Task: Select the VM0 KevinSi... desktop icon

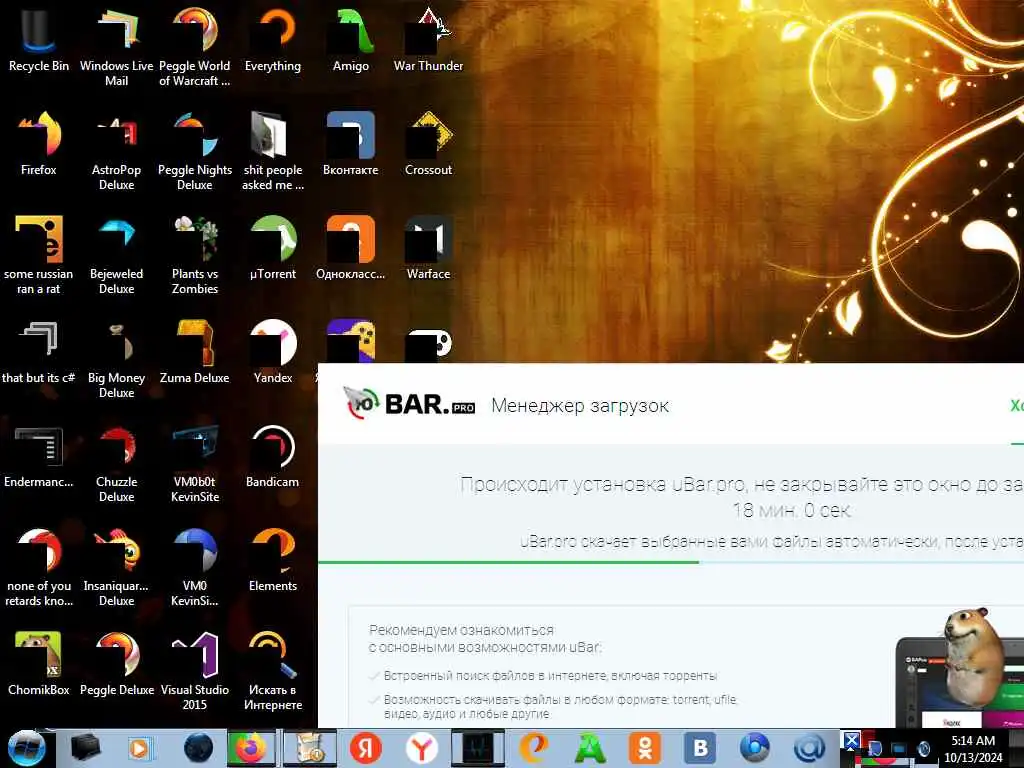Action: 195,567
